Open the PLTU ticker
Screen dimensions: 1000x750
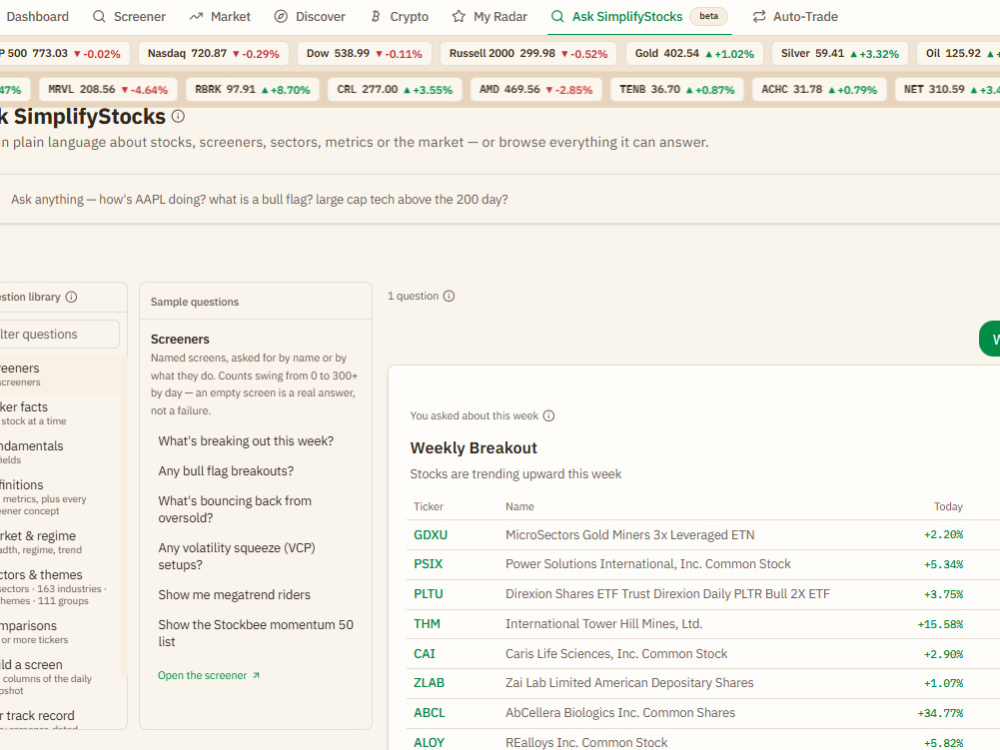pyautogui.click(x=428, y=594)
